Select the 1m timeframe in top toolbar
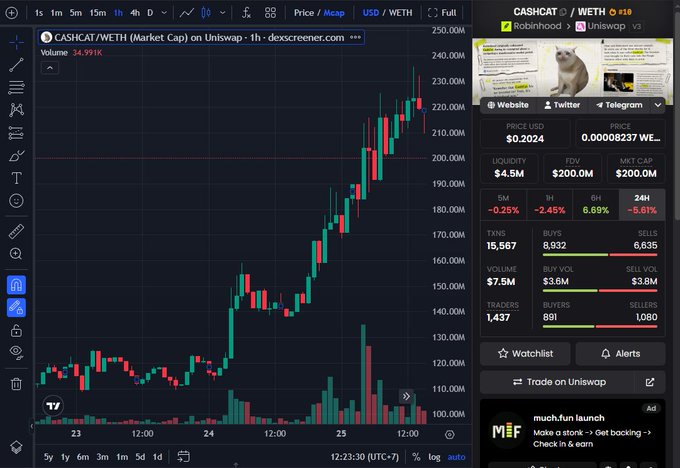This screenshot has width=680, height=468. click(56, 13)
